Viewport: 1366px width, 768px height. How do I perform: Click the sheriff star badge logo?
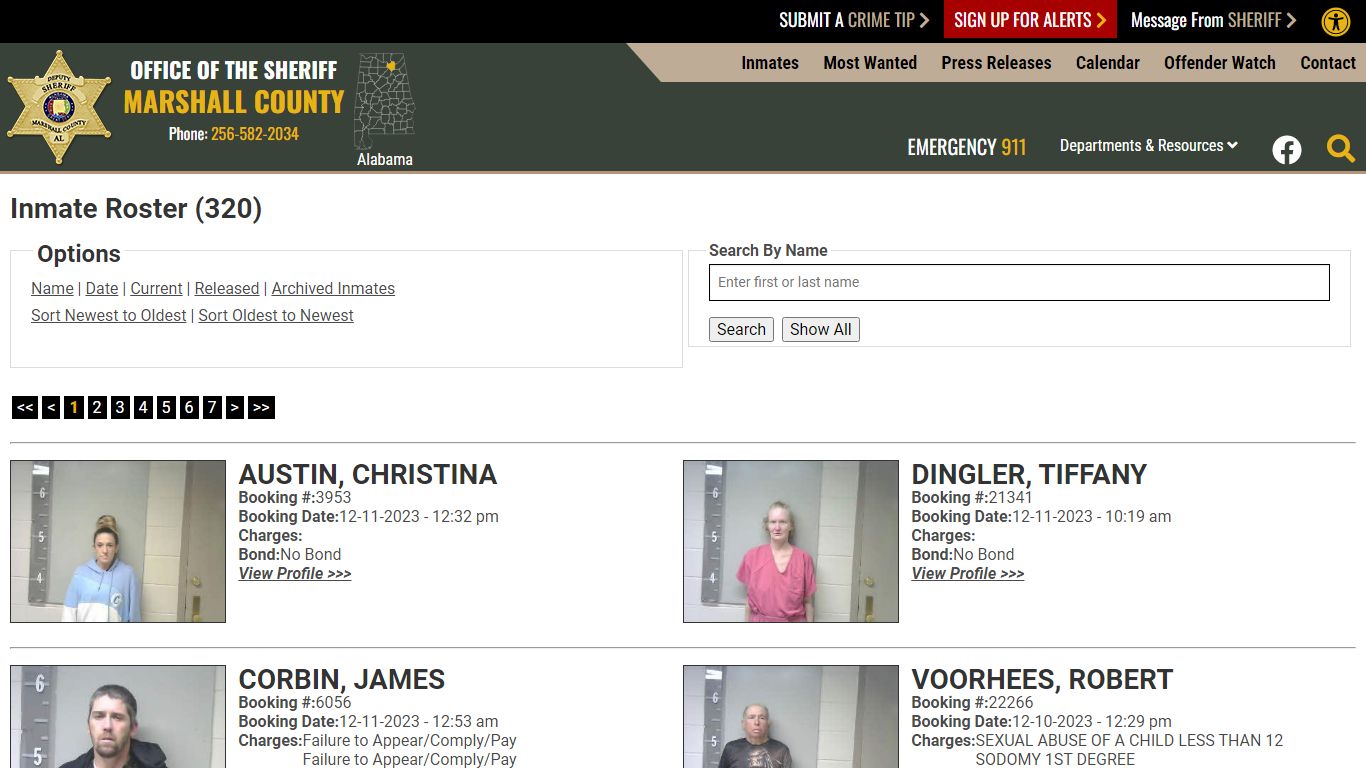click(60, 107)
